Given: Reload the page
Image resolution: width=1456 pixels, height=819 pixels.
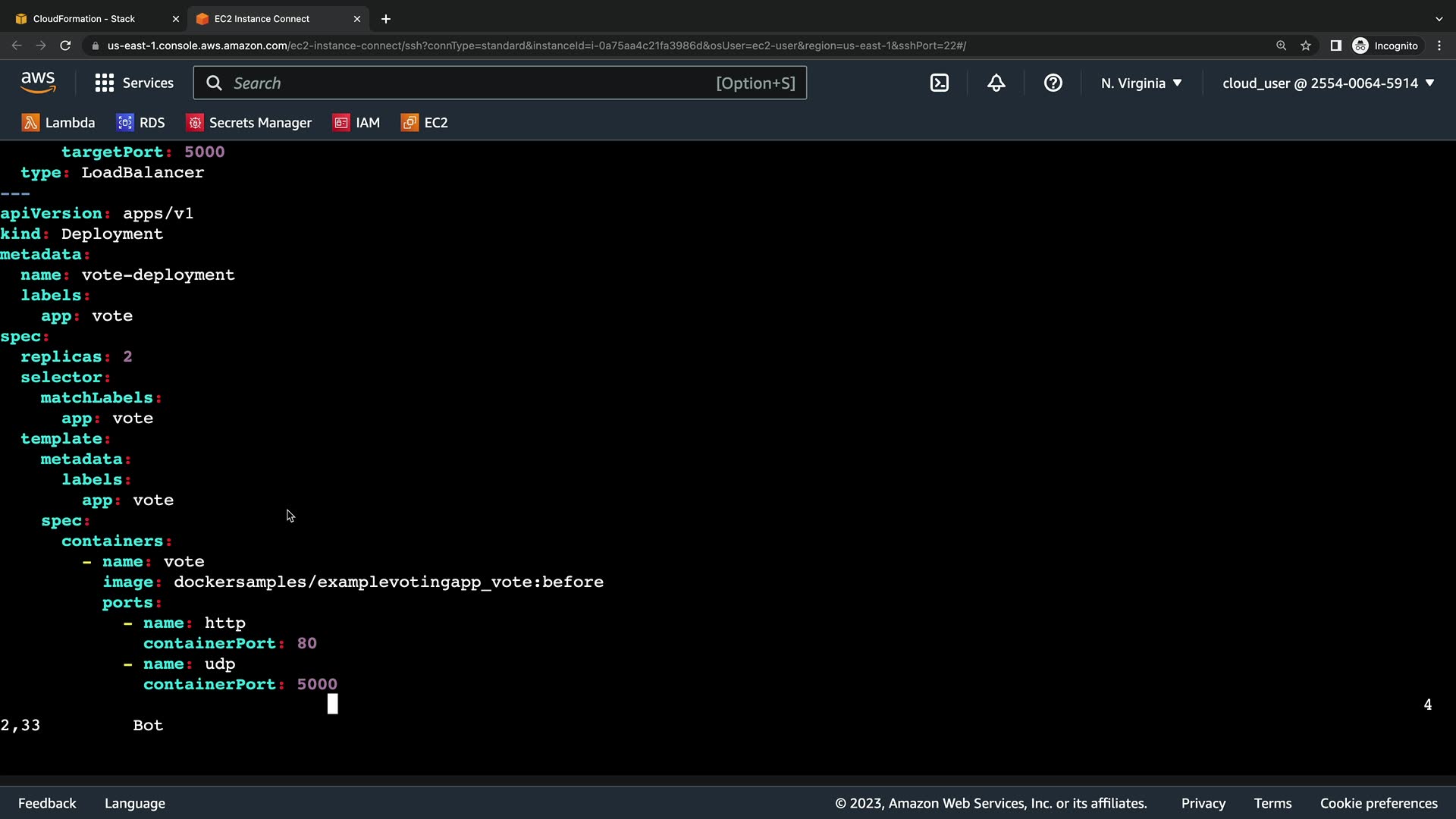Looking at the screenshot, I should pos(65,45).
